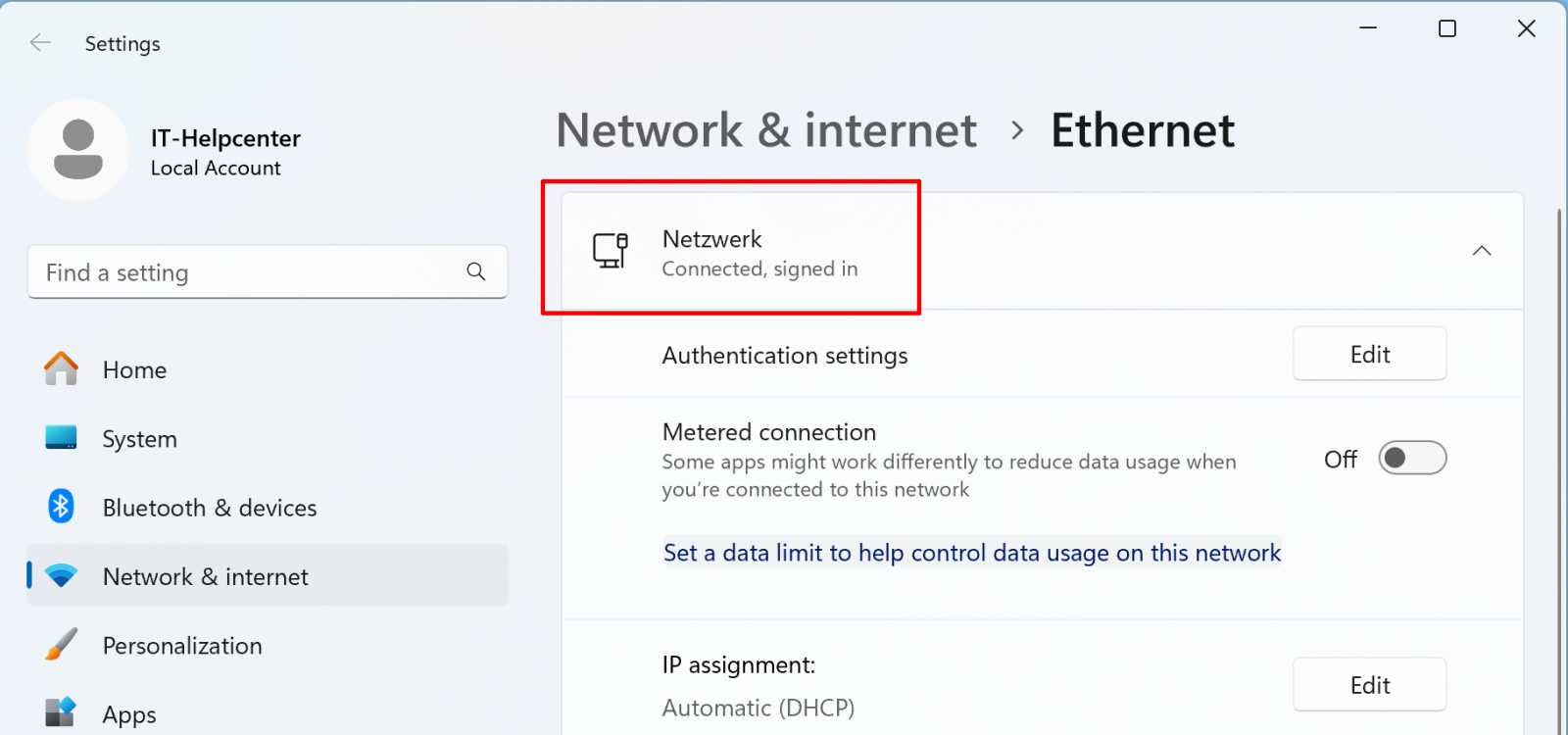The image size is (1568, 735).
Task: Edit Authentication settings
Action: point(1369,354)
